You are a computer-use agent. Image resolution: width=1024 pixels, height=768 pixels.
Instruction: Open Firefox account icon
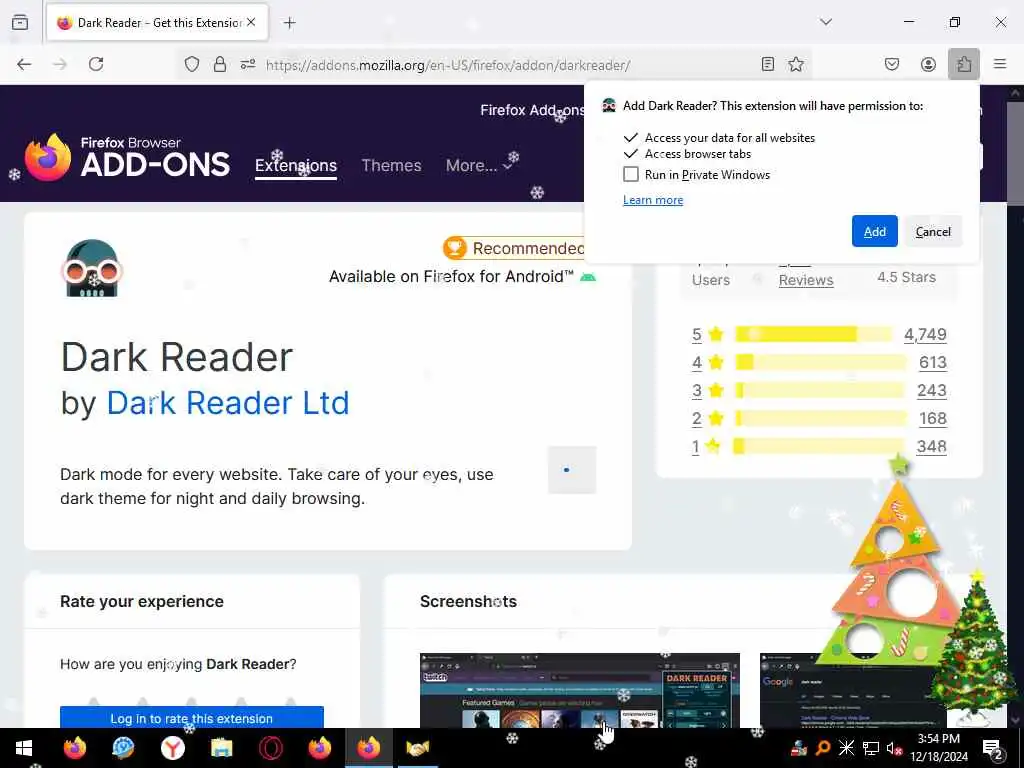click(x=928, y=64)
